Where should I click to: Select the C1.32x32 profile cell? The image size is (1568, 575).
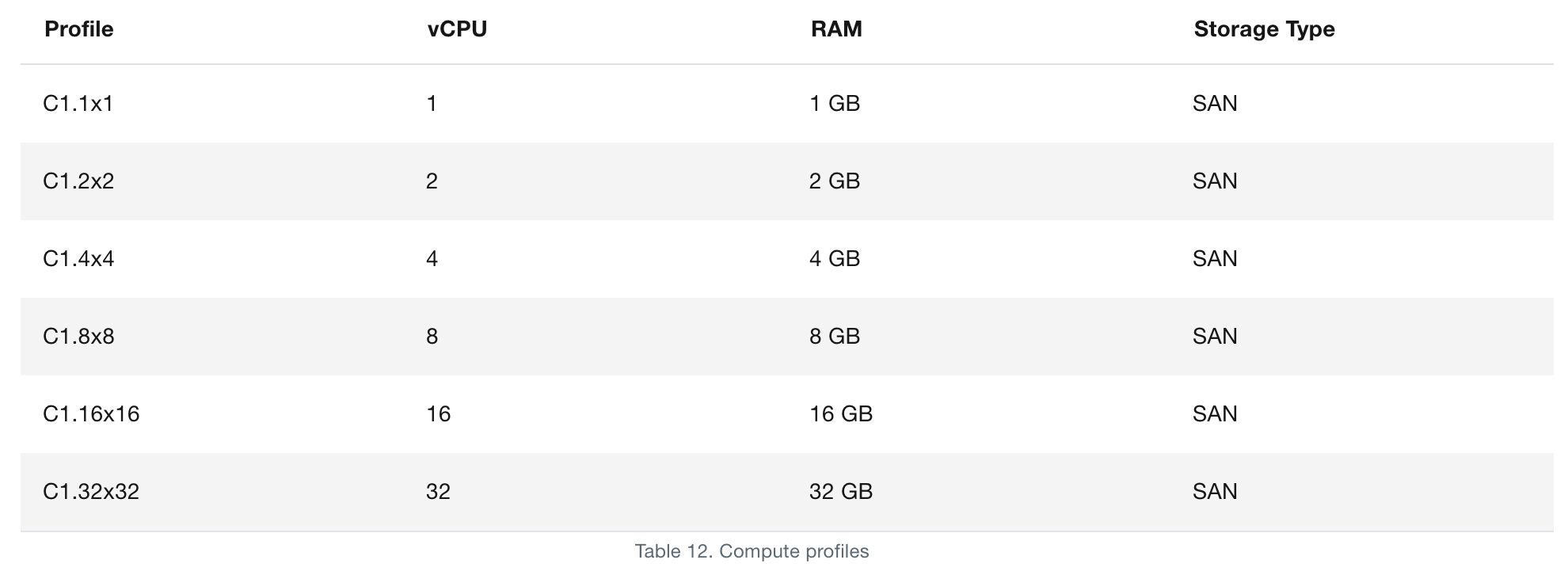click(x=91, y=492)
